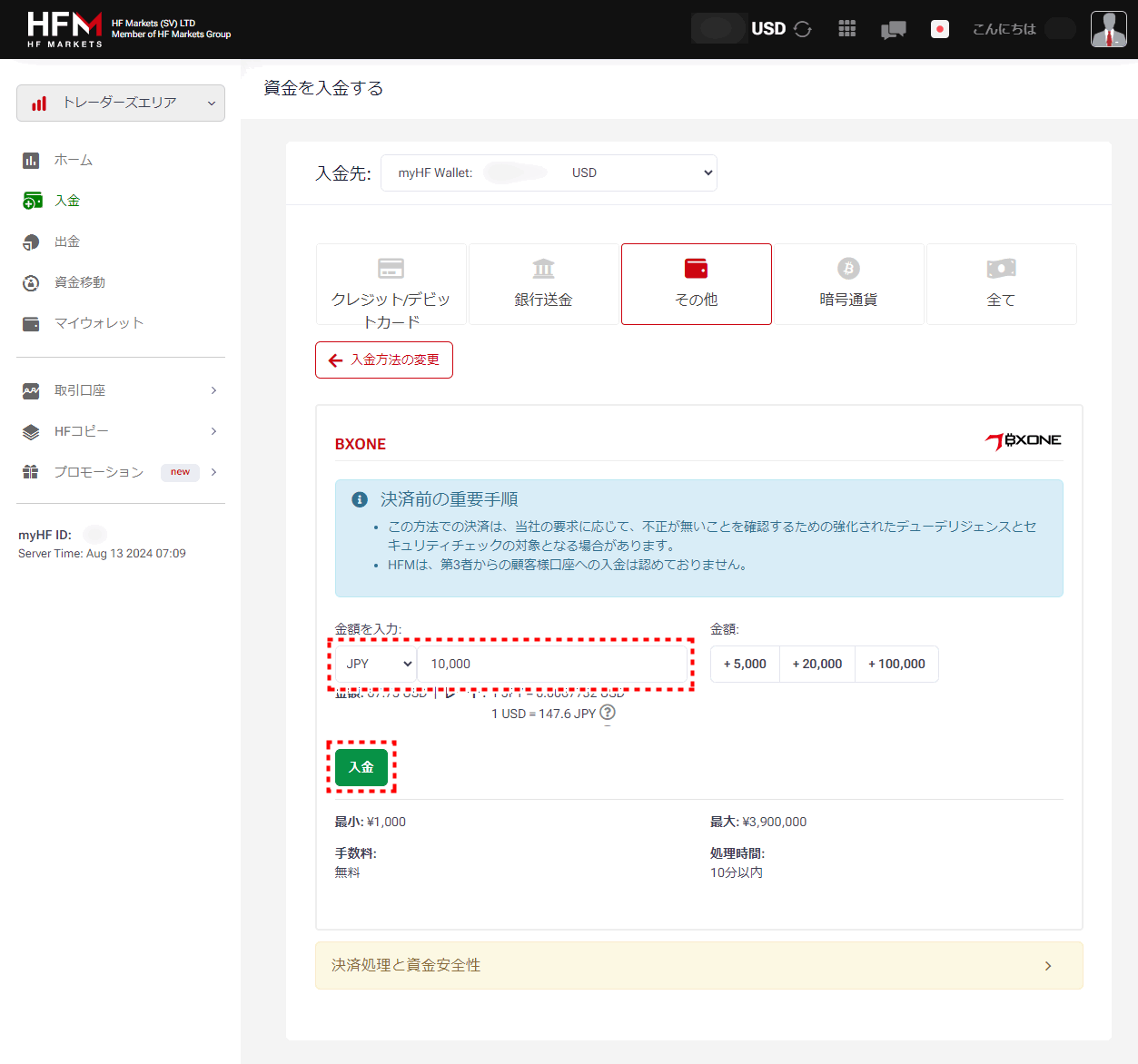Image resolution: width=1138 pixels, height=1064 pixels.
Task: Open マイウォレット in the sidebar
Action: tap(99, 323)
